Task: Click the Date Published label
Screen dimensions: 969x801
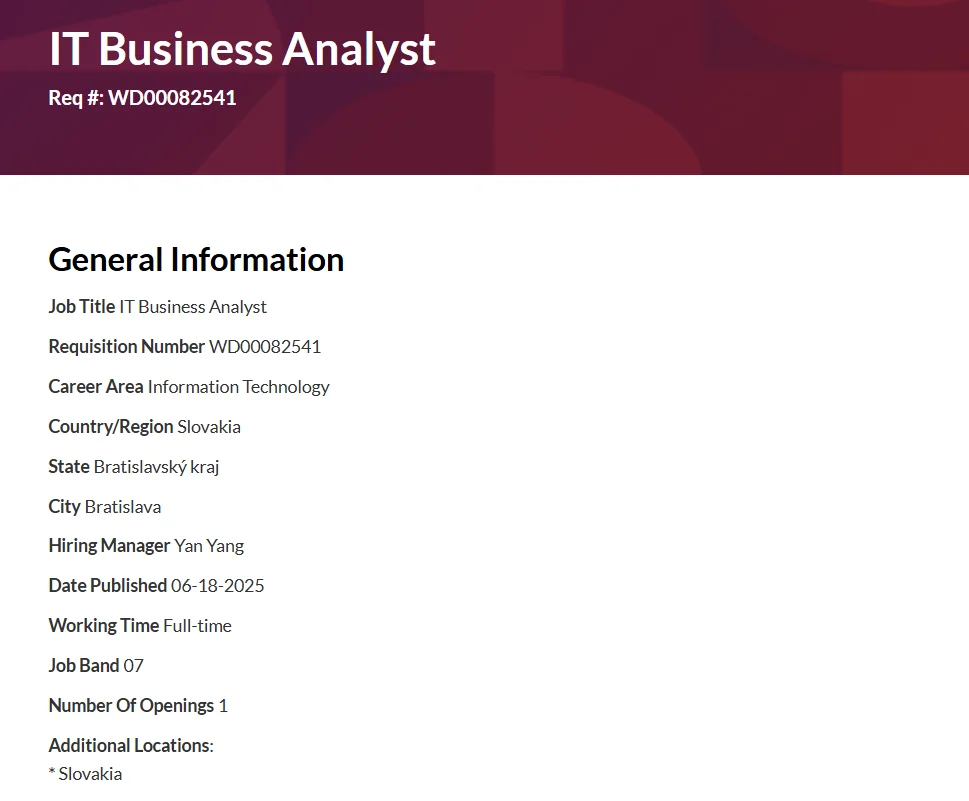Action: coord(108,585)
